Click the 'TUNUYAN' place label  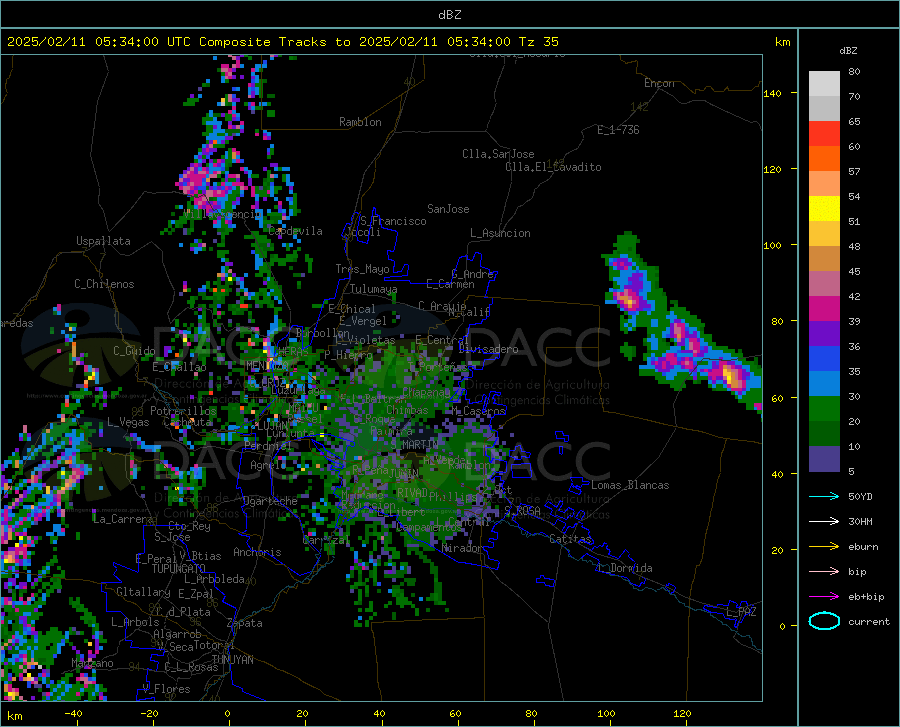point(232,660)
